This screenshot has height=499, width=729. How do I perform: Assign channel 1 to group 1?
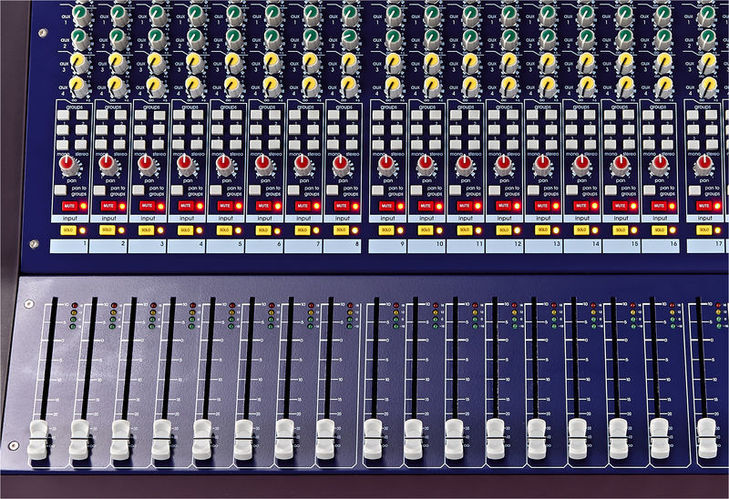click(x=63, y=115)
